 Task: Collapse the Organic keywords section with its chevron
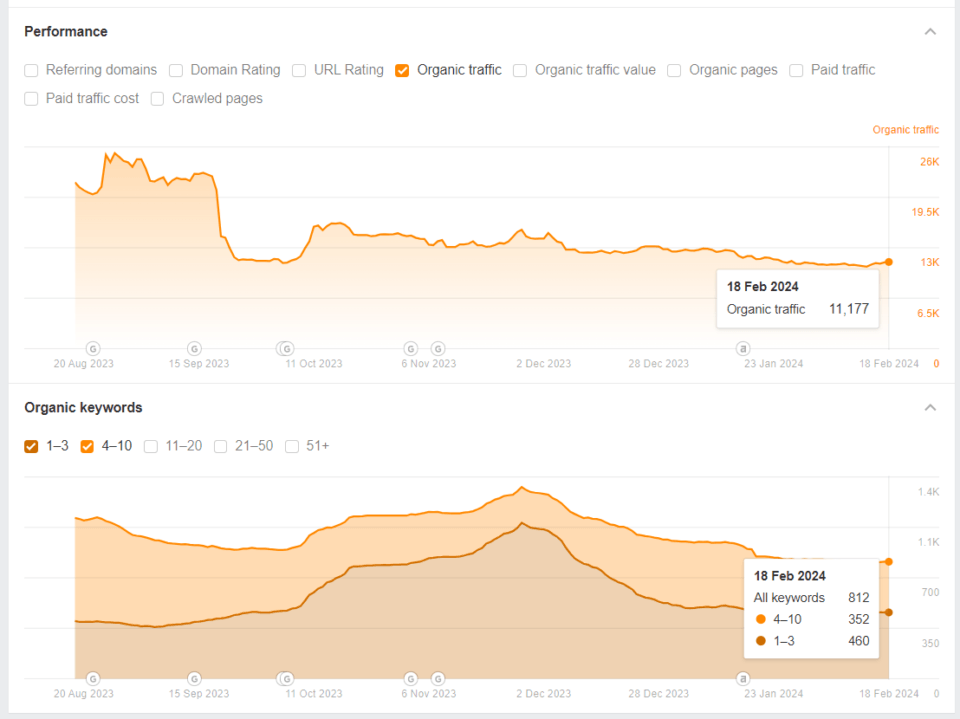point(930,407)
